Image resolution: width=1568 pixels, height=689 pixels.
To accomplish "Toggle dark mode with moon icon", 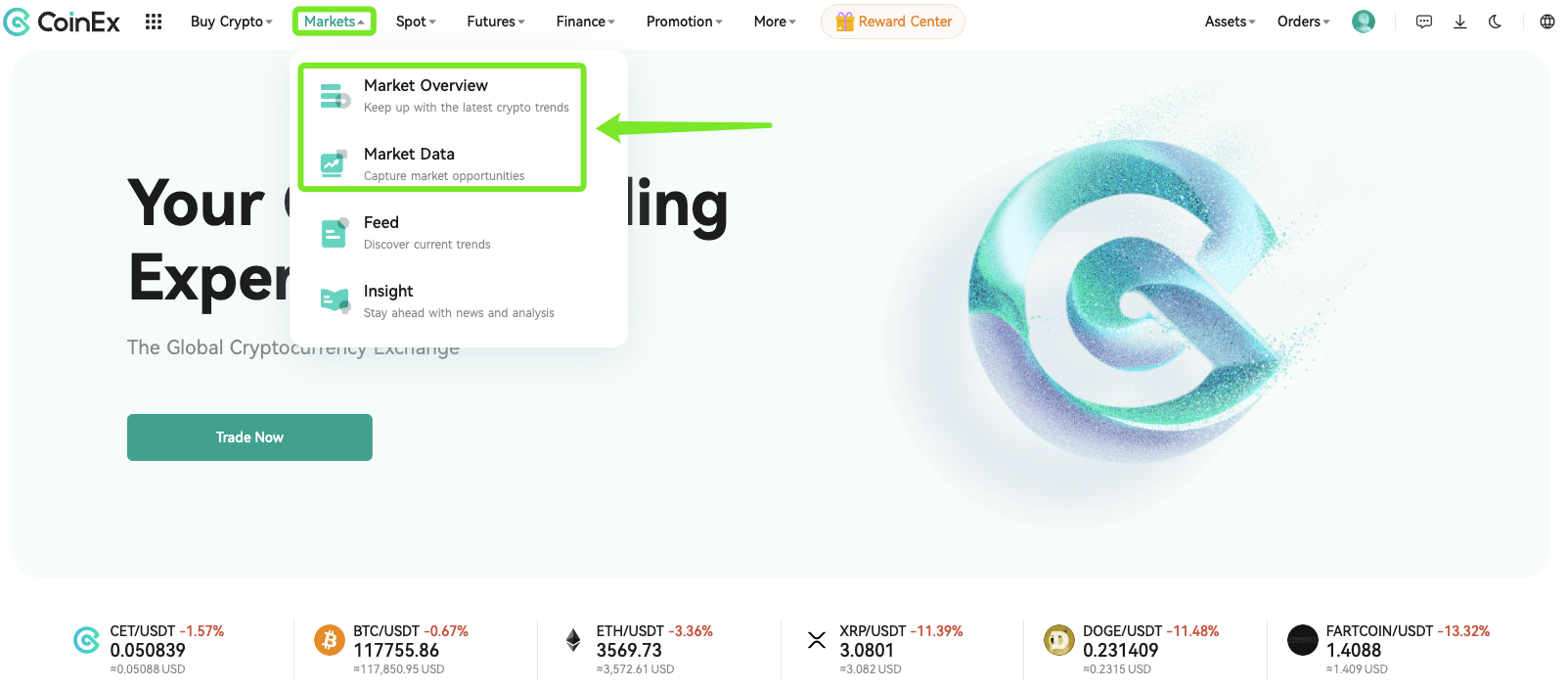I will (1495, 22).
